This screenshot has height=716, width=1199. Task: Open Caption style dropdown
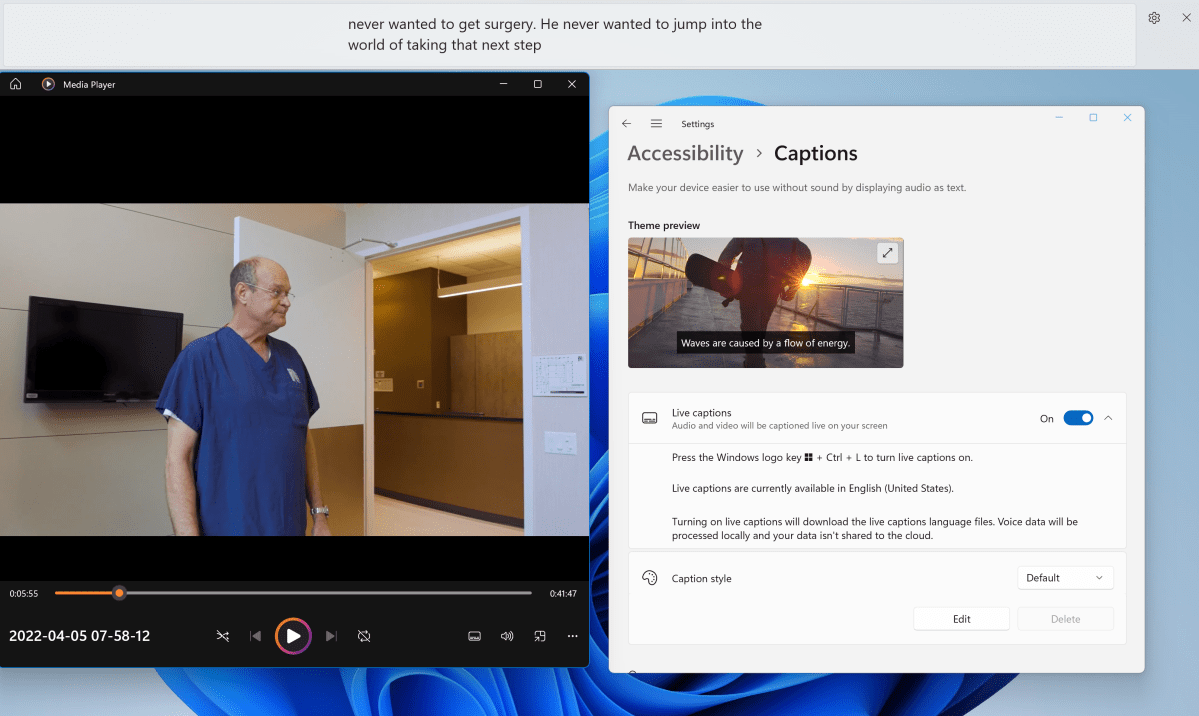(x=1064, y=578)
